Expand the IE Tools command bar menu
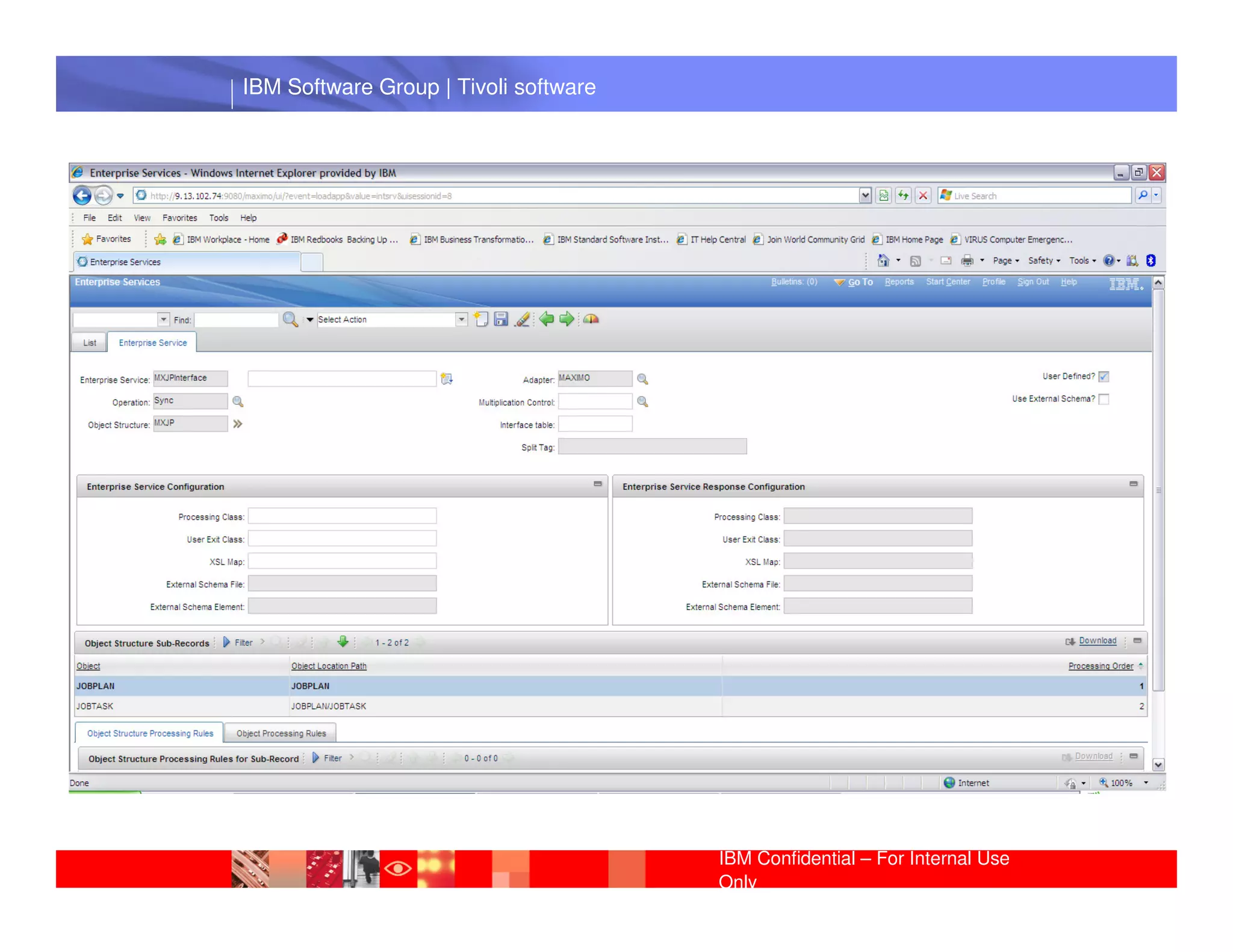The height and width of the screenshot is (952, 1233). click(x=1083, y=261)
